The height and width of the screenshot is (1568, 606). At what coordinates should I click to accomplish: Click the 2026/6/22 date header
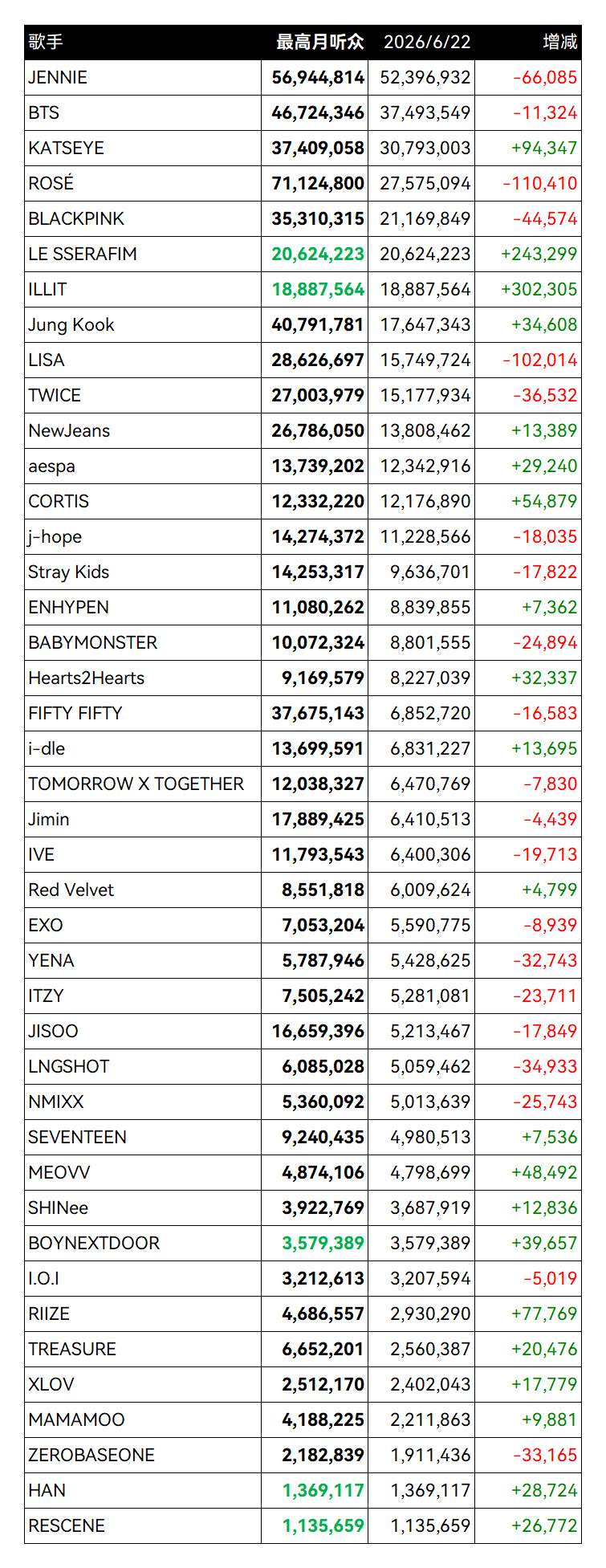(427, 42)
